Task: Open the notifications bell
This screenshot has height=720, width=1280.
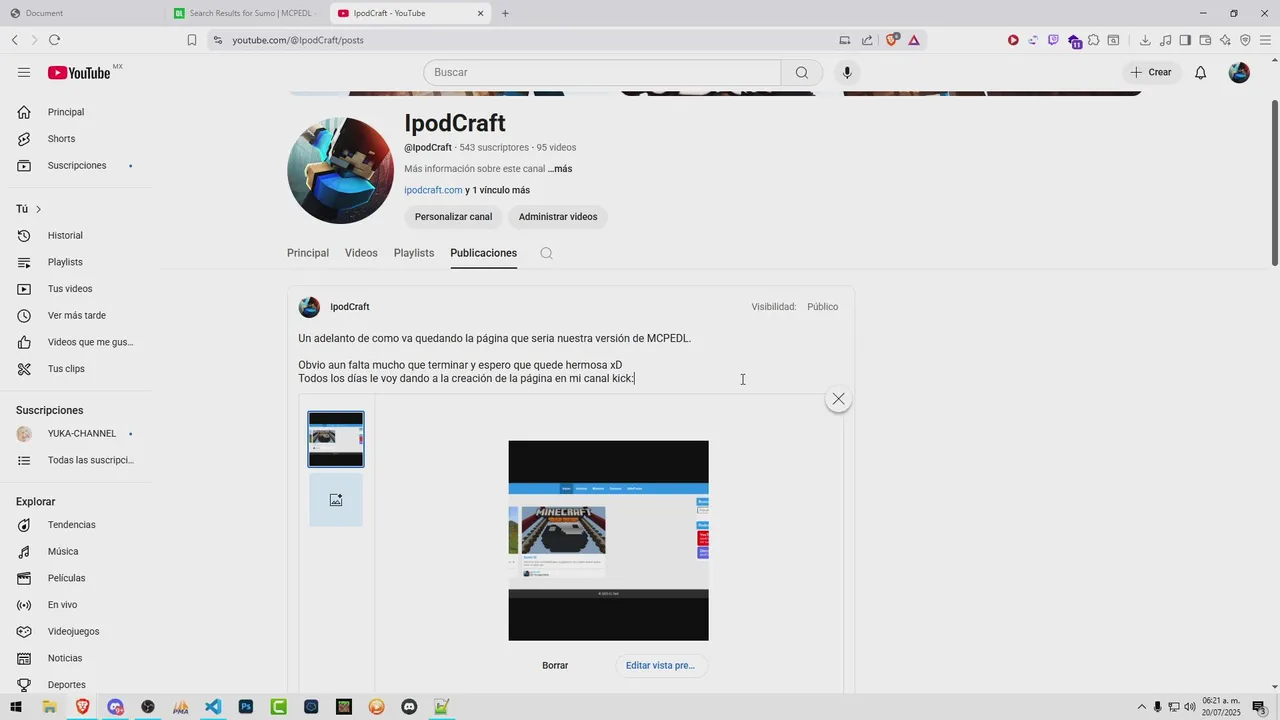Action: tap(1201, 72)
